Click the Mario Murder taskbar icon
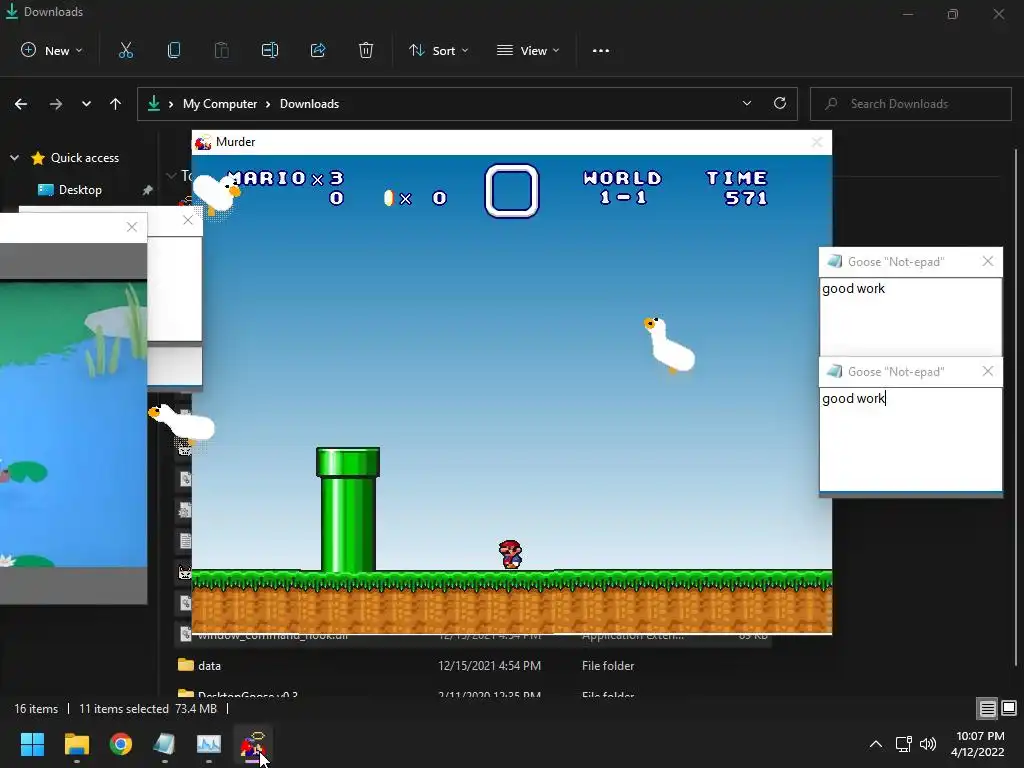Image resolution: width=1024 pixels, height=768 pixels. click(x=253, y=744)
